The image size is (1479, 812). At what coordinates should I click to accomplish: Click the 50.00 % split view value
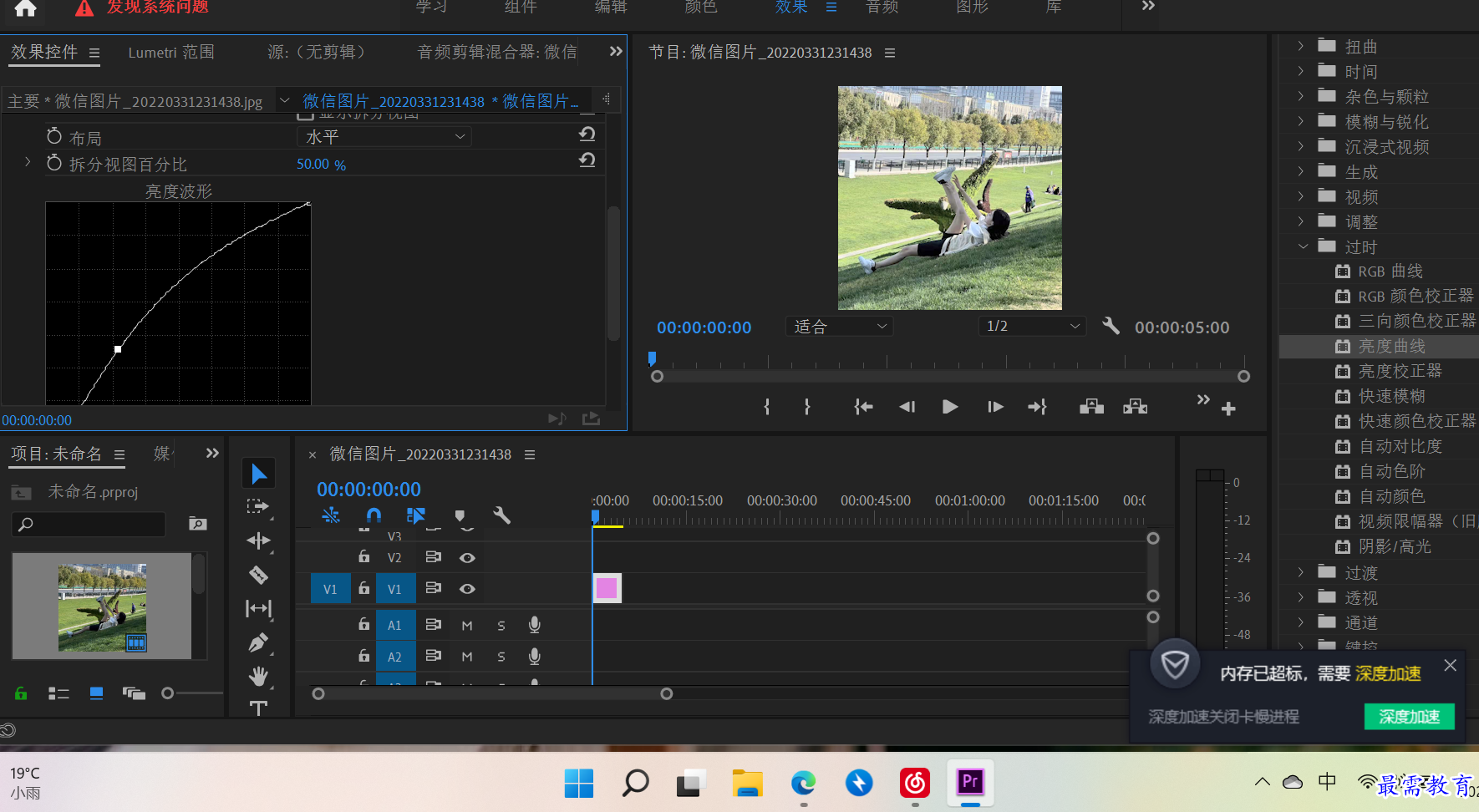coord(321,165)
